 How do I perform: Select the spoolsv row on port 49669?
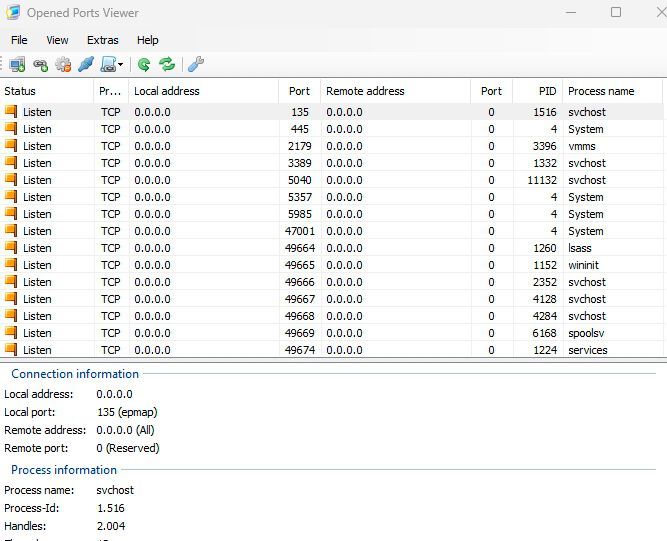pos(300,333)
